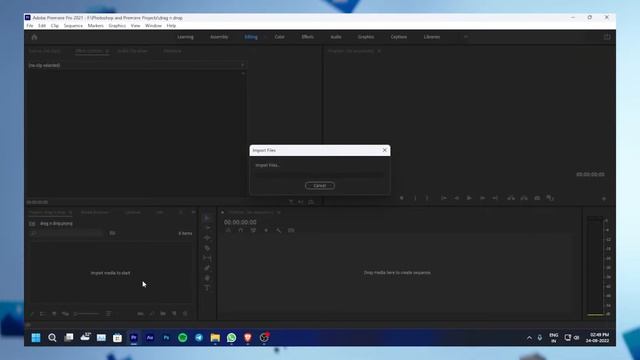Select the Pen tool
This screenshot has width=640, height=360.
click(x=207, y=268)
